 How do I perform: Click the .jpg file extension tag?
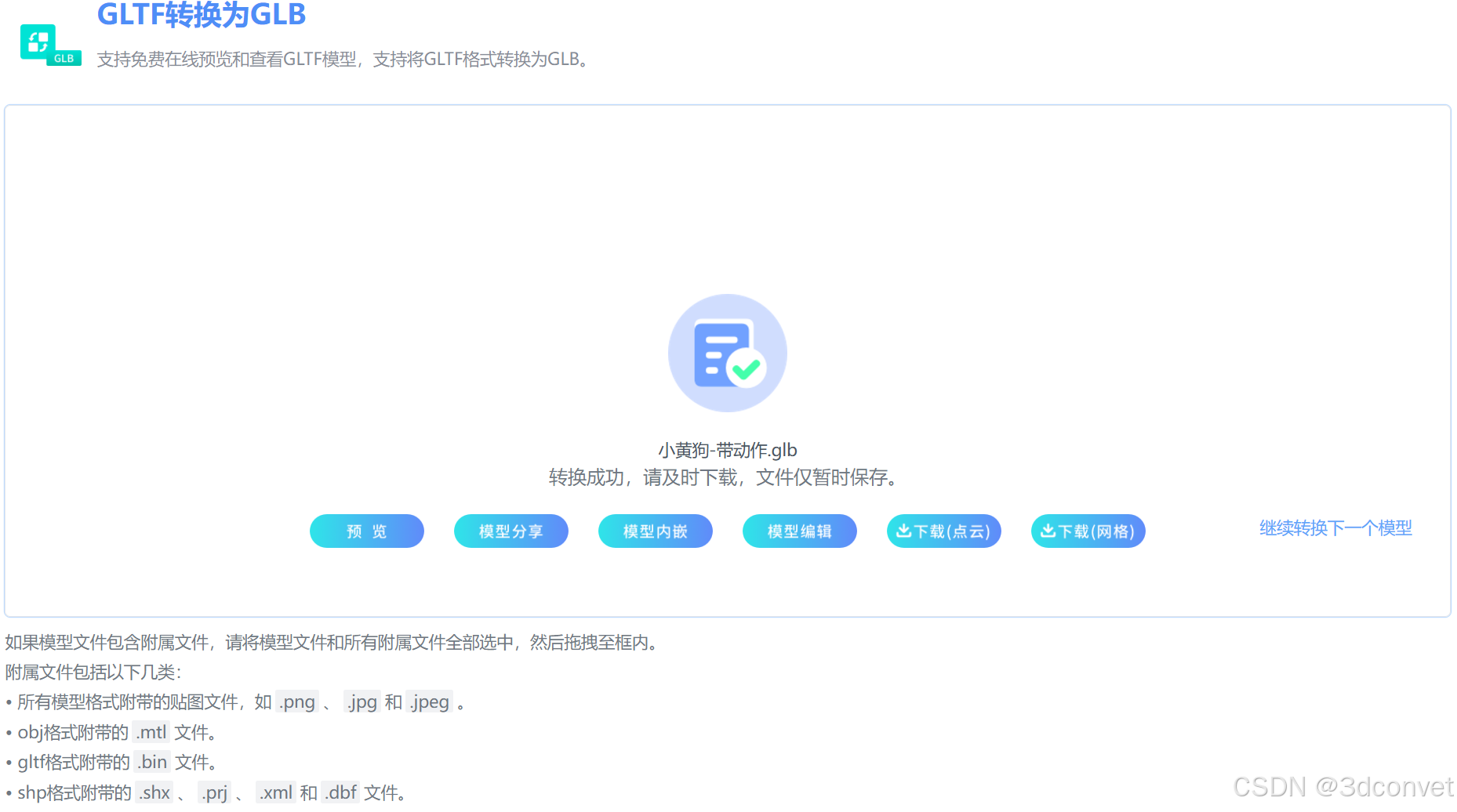click(x=362, y=701)
